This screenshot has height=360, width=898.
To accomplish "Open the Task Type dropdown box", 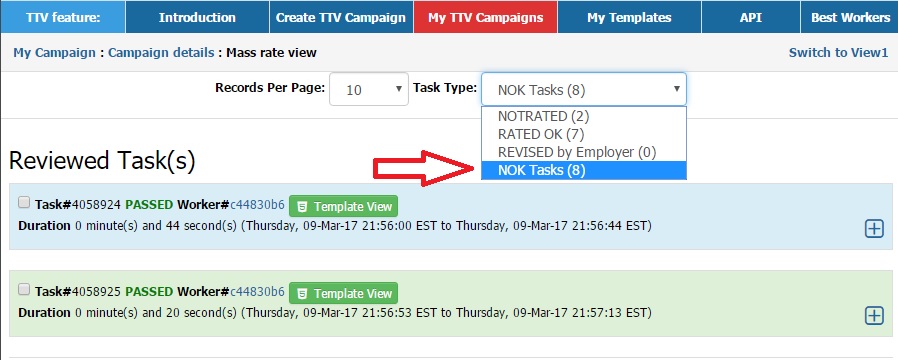I will point(584,89).
